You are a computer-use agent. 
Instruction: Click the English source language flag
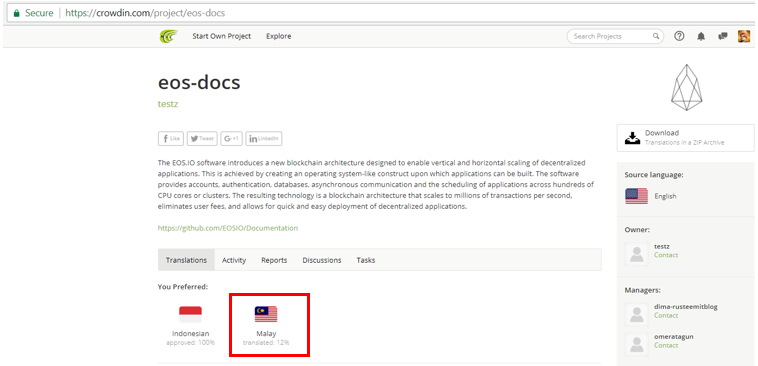[637, 196]
